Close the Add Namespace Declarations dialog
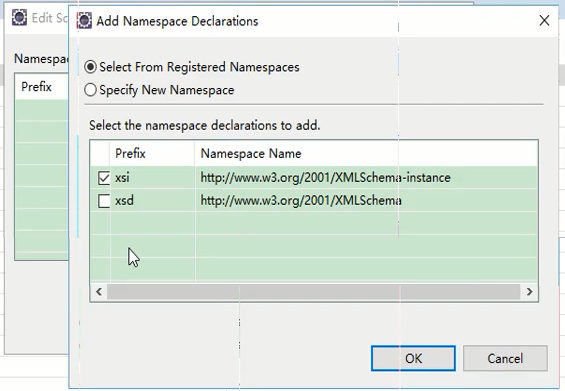Image resolution: width=565 pixels, height=391 pixels. pos(544,21)
